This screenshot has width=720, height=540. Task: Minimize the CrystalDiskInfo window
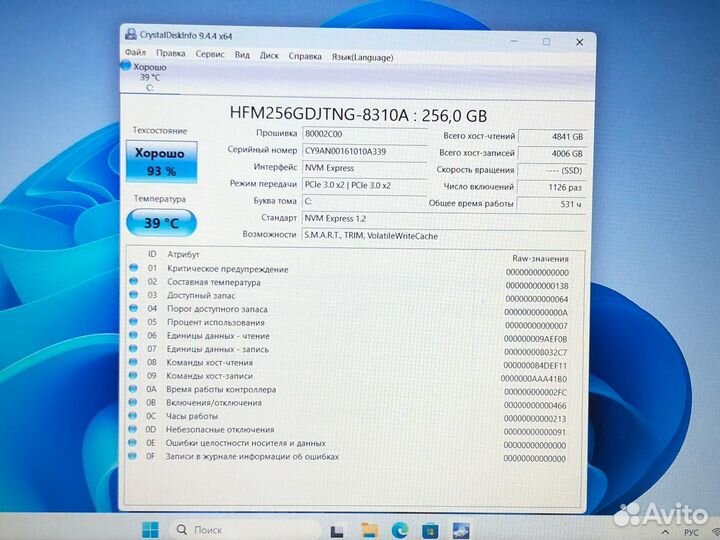[514, 41]
